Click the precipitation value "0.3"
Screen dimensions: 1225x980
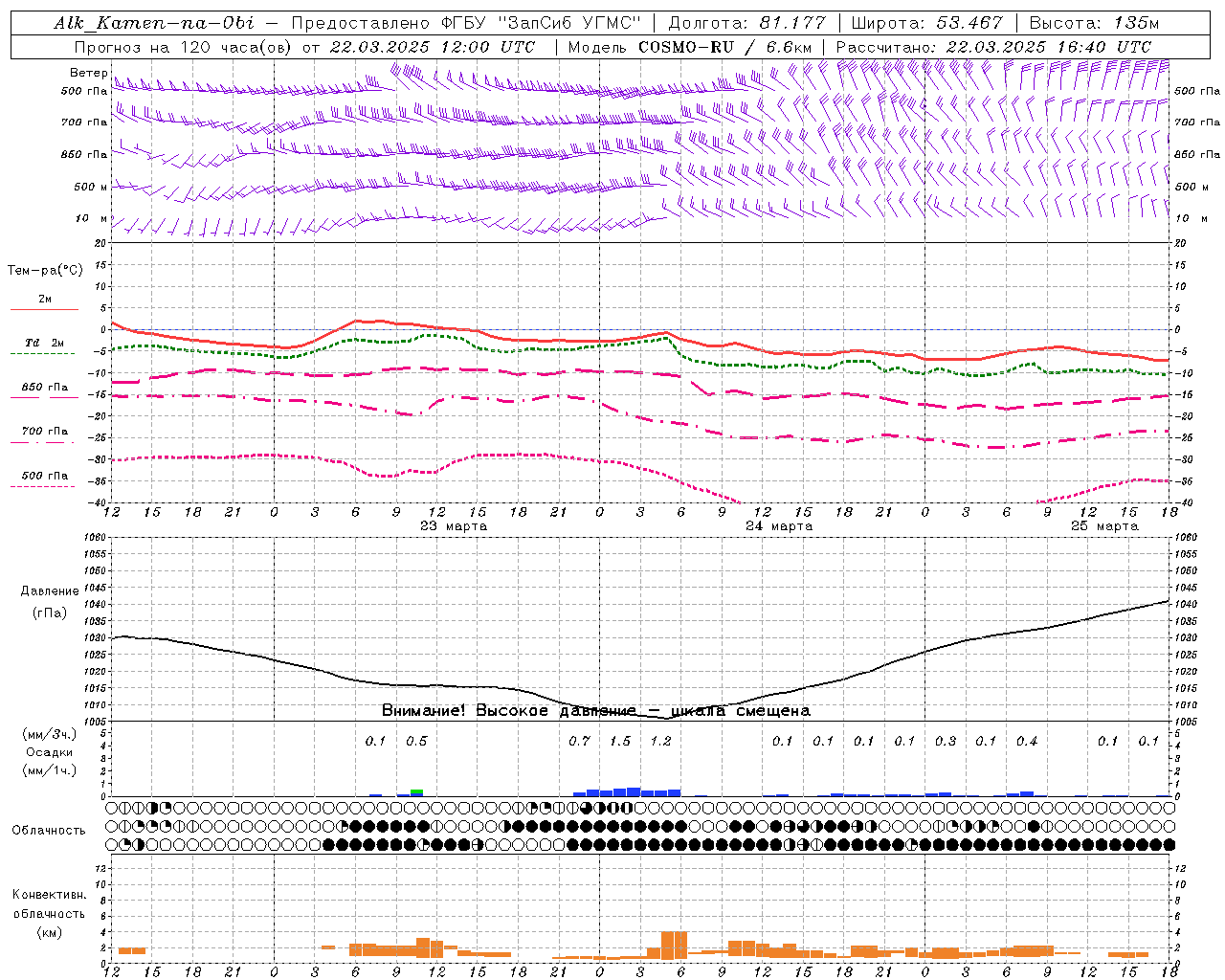[946, 742]
